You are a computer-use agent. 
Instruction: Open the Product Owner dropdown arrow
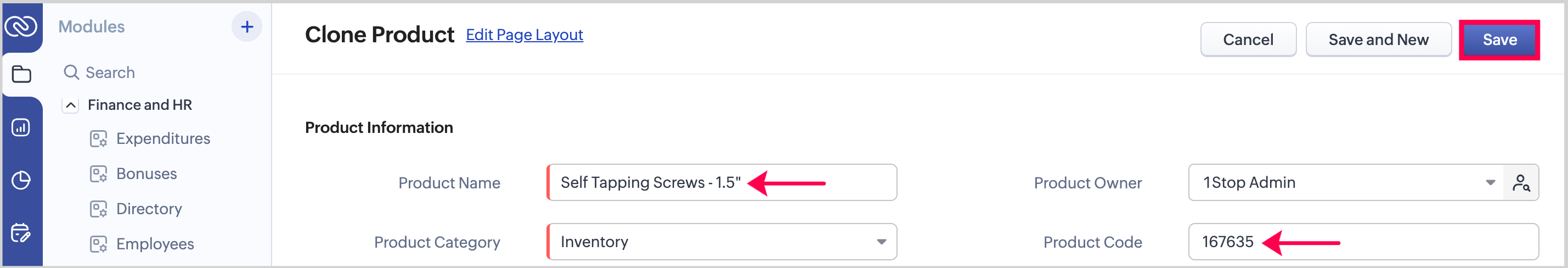coord(1490,183)
